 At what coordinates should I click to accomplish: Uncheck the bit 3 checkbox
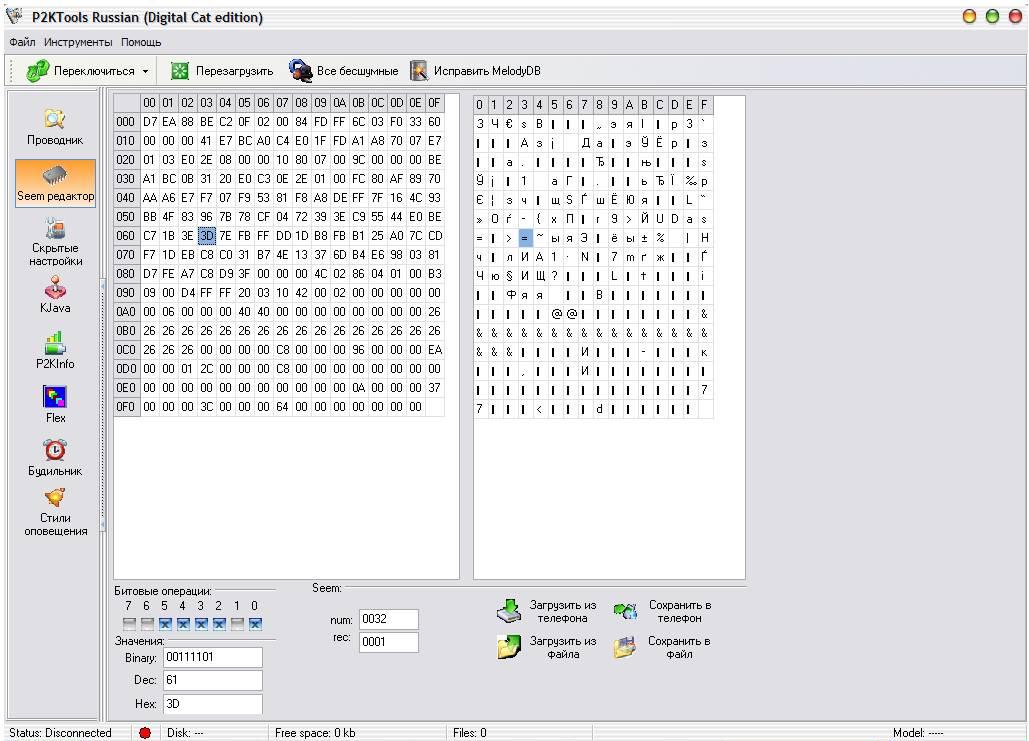tap(201, 624)
